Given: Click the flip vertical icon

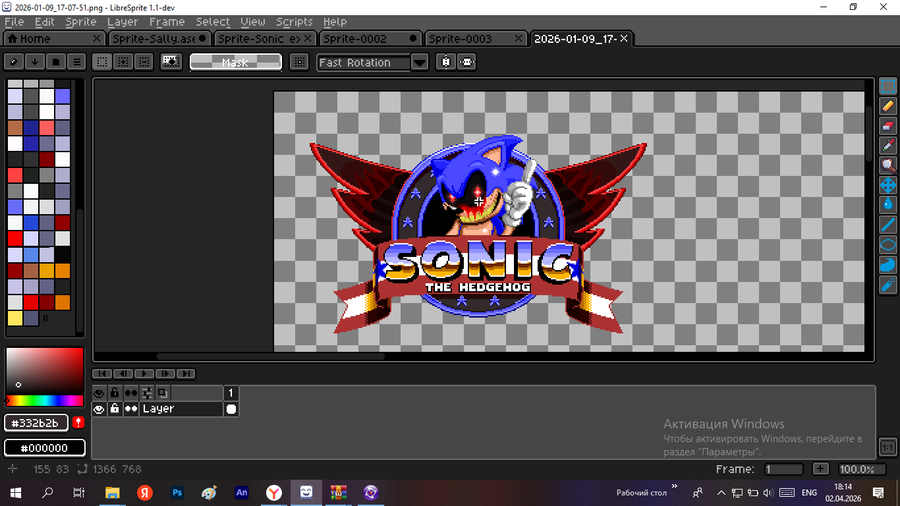Looking at the screenshot, I should (446, 62).
